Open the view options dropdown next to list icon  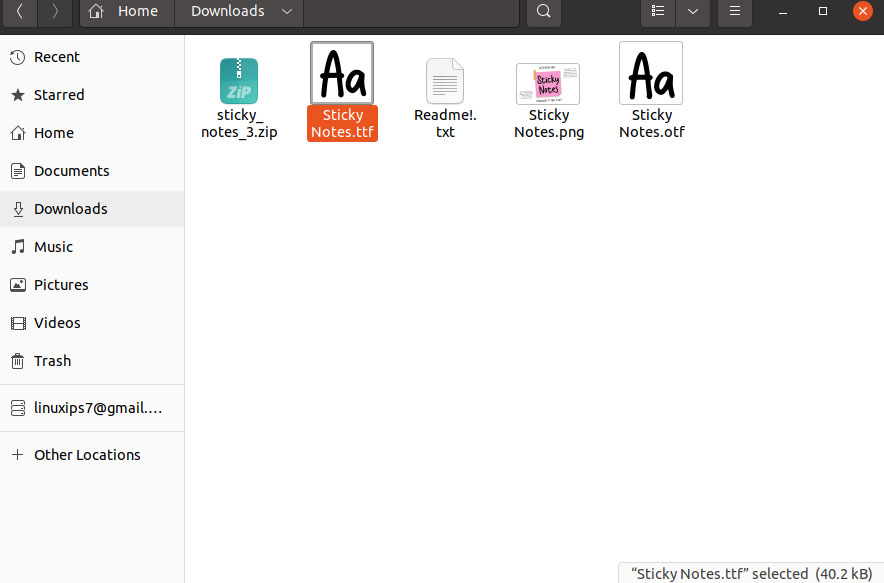point(693,13)
